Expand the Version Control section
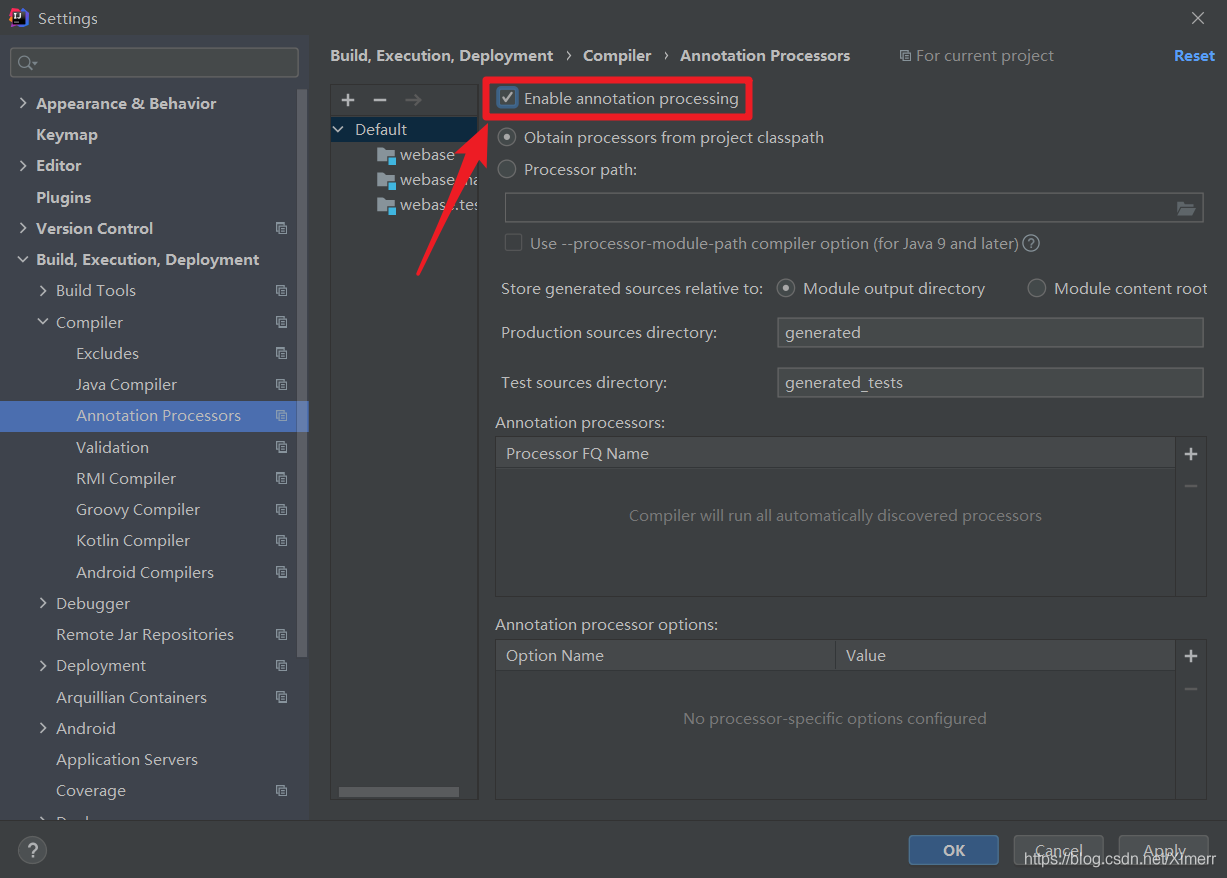1227x878 pixels. tap(23, 228)
